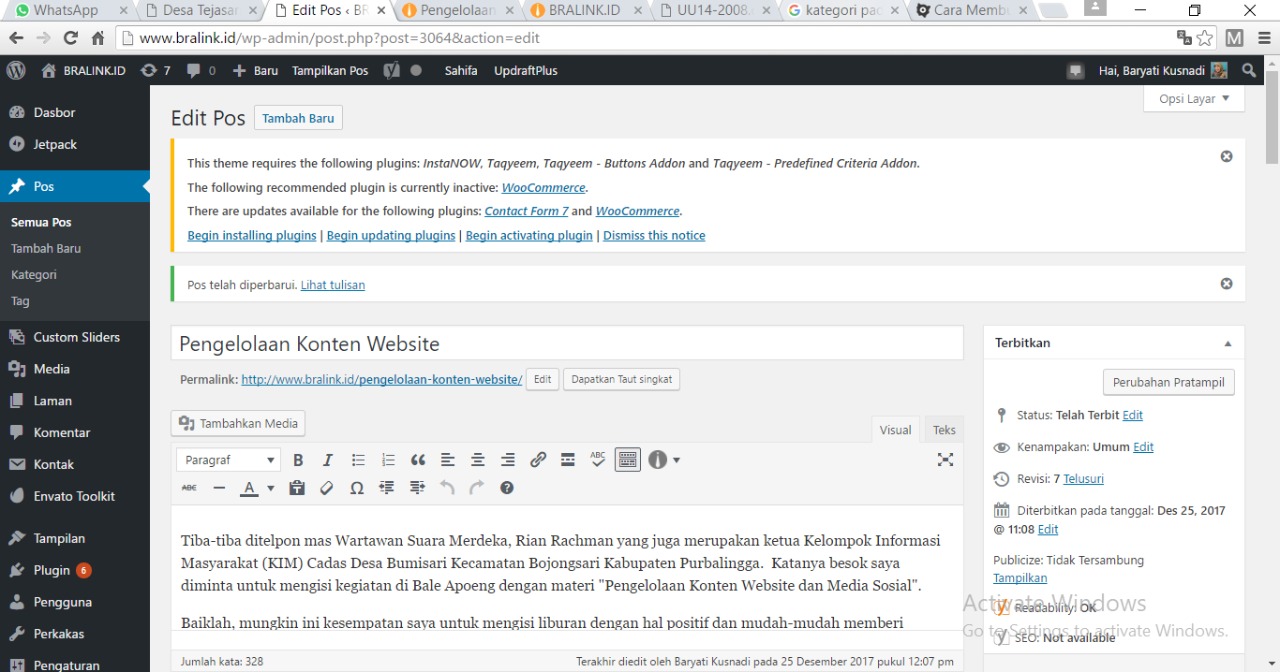Open the updates icon in admin bar
1280x672 pixels.
155,71
